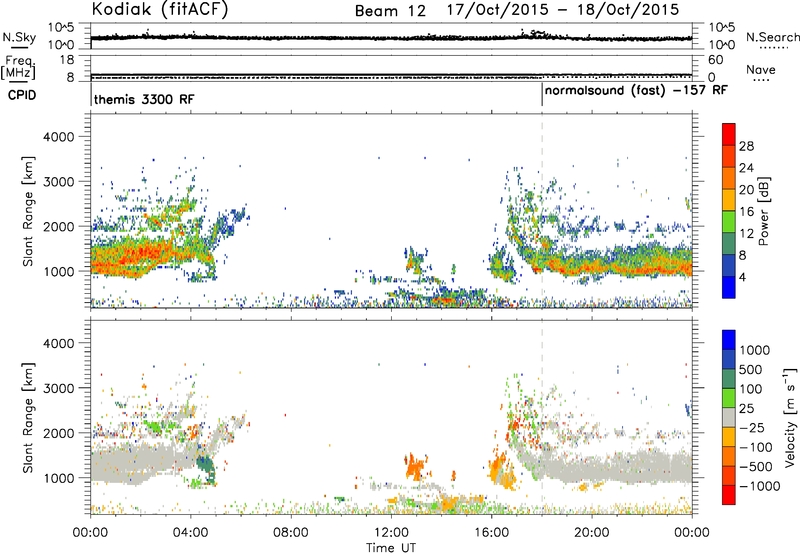Click the 'N.Sky' legend label
The image size is (800, 554).
(x=19, y=37)
